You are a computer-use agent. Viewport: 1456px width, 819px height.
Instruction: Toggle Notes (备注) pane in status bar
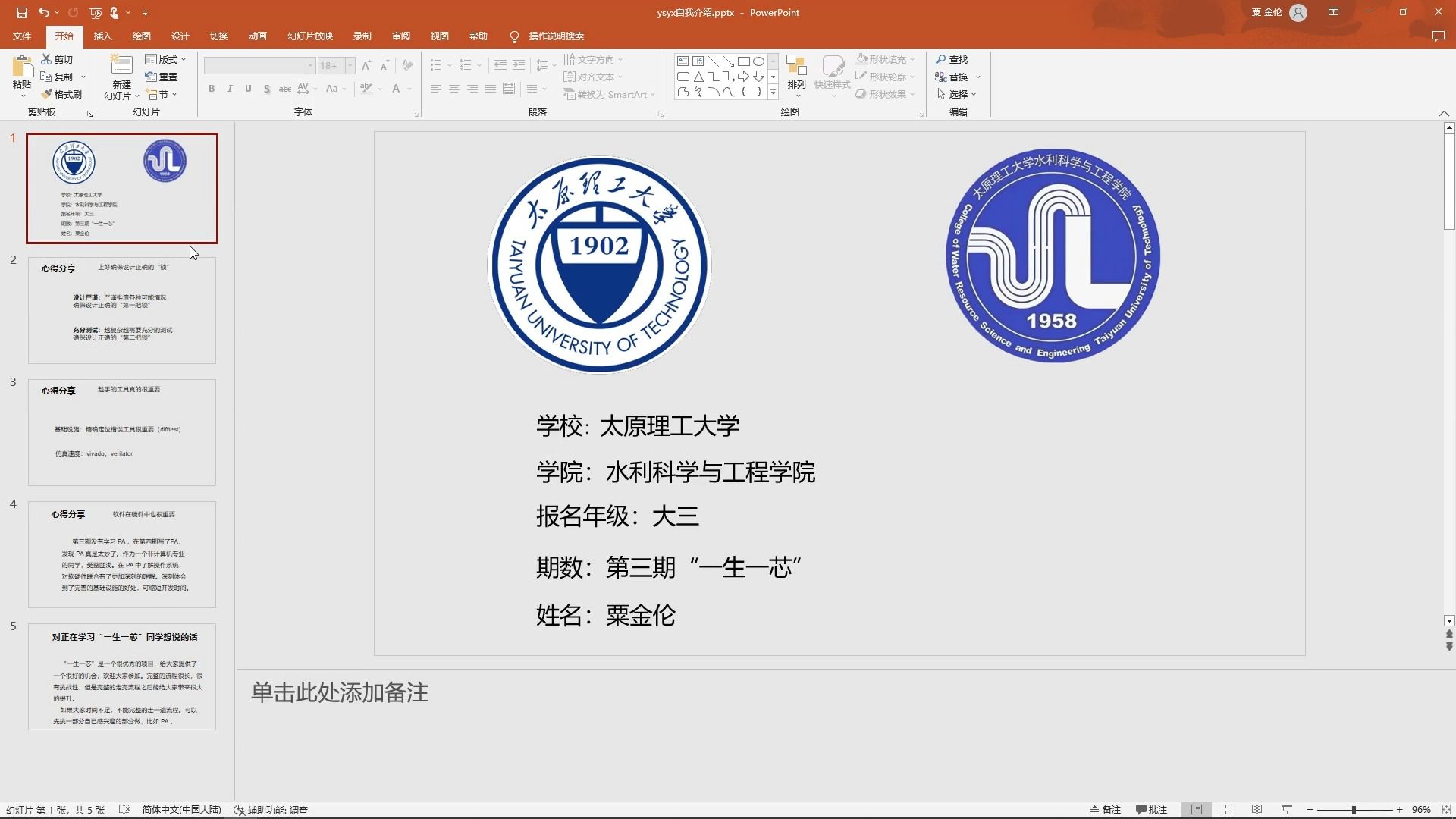1105,810
